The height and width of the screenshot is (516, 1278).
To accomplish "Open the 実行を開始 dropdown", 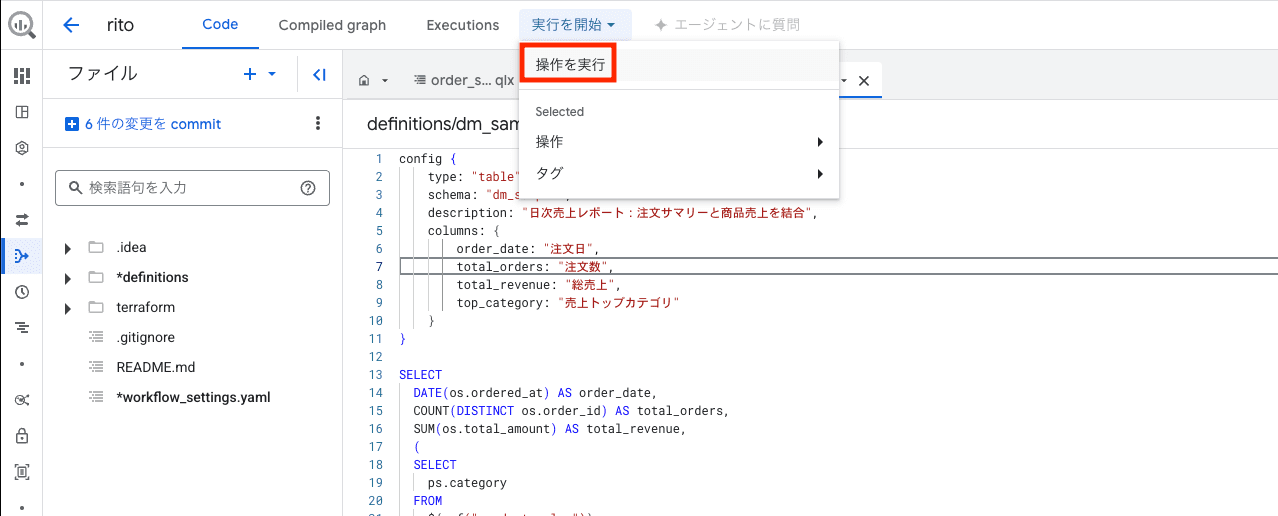I will click(x=575, y=25).
